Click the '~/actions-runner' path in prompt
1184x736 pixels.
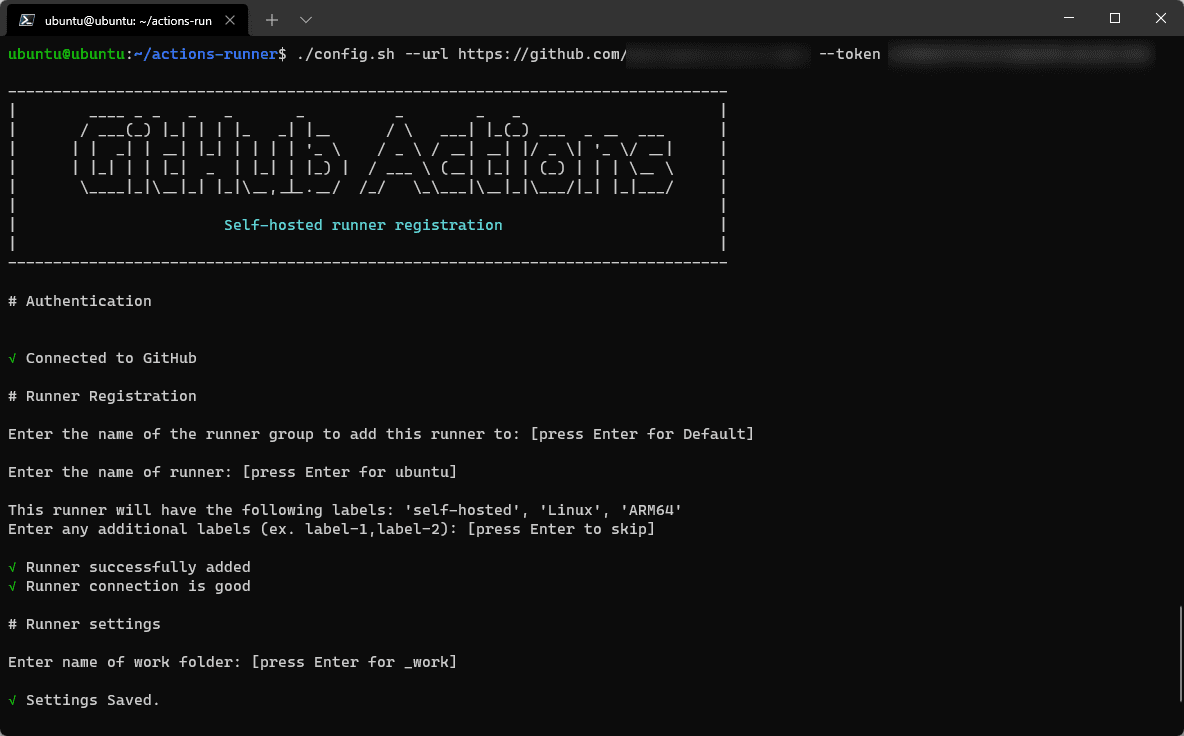pos(206,54)
